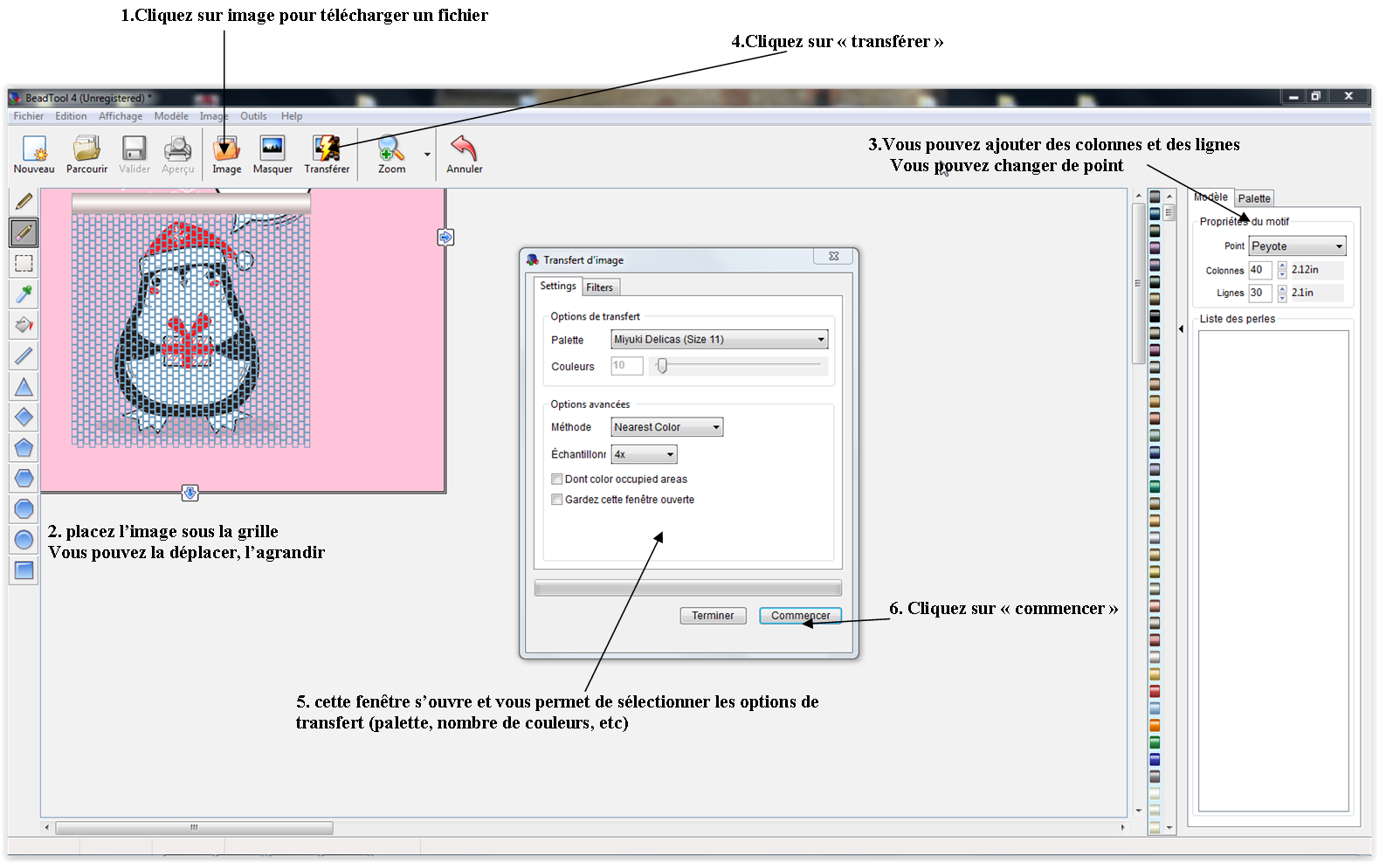
Task: Switch to the Filters tab
Action: point(600,287)
